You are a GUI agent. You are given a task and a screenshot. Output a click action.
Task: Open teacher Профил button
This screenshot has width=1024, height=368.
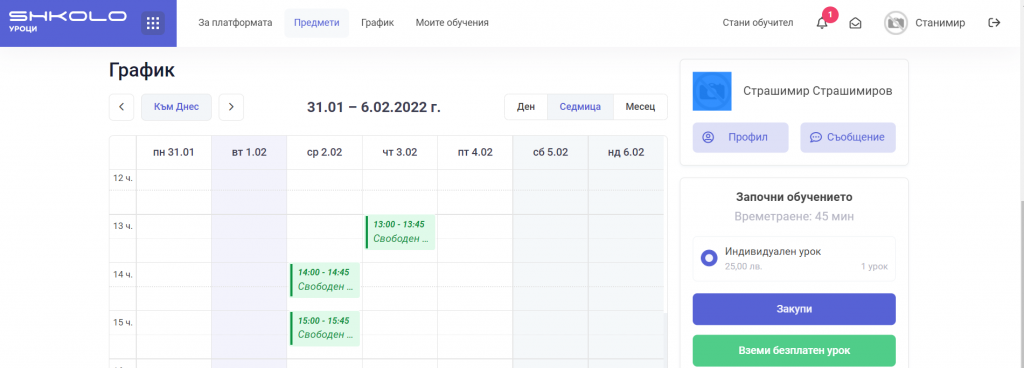coord(741,138)
